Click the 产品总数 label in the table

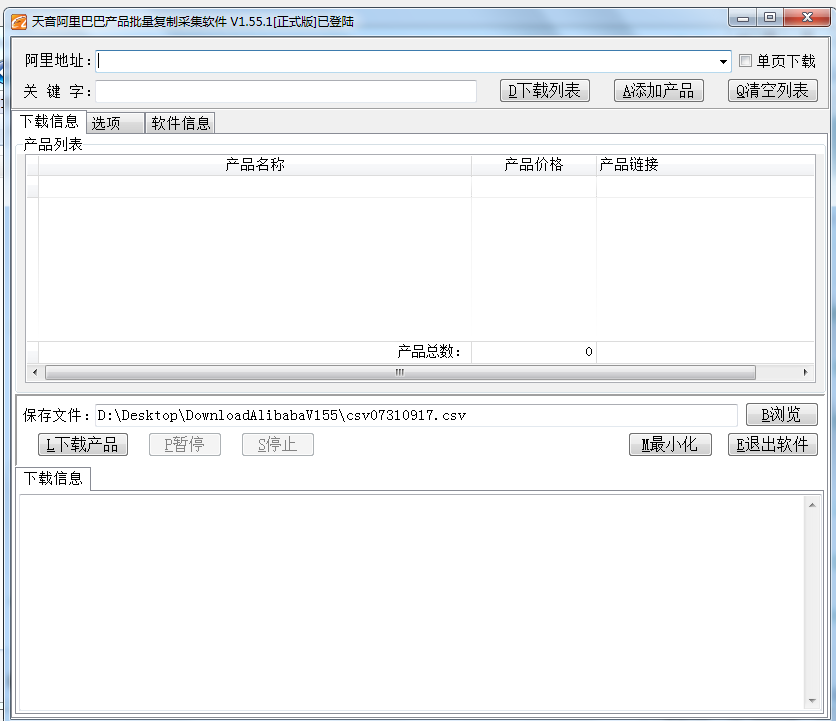[429, 352]
